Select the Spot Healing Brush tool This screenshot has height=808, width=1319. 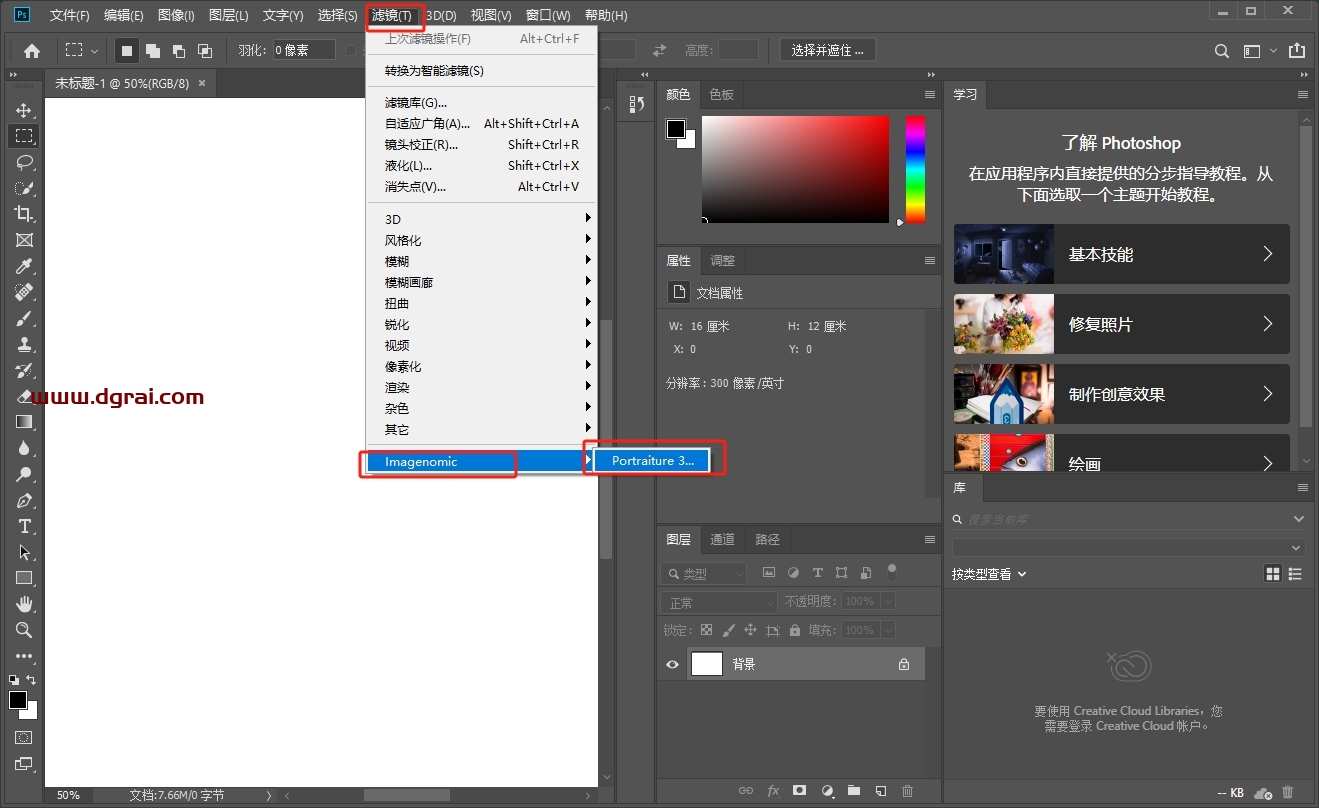click(x=24, y=292)
